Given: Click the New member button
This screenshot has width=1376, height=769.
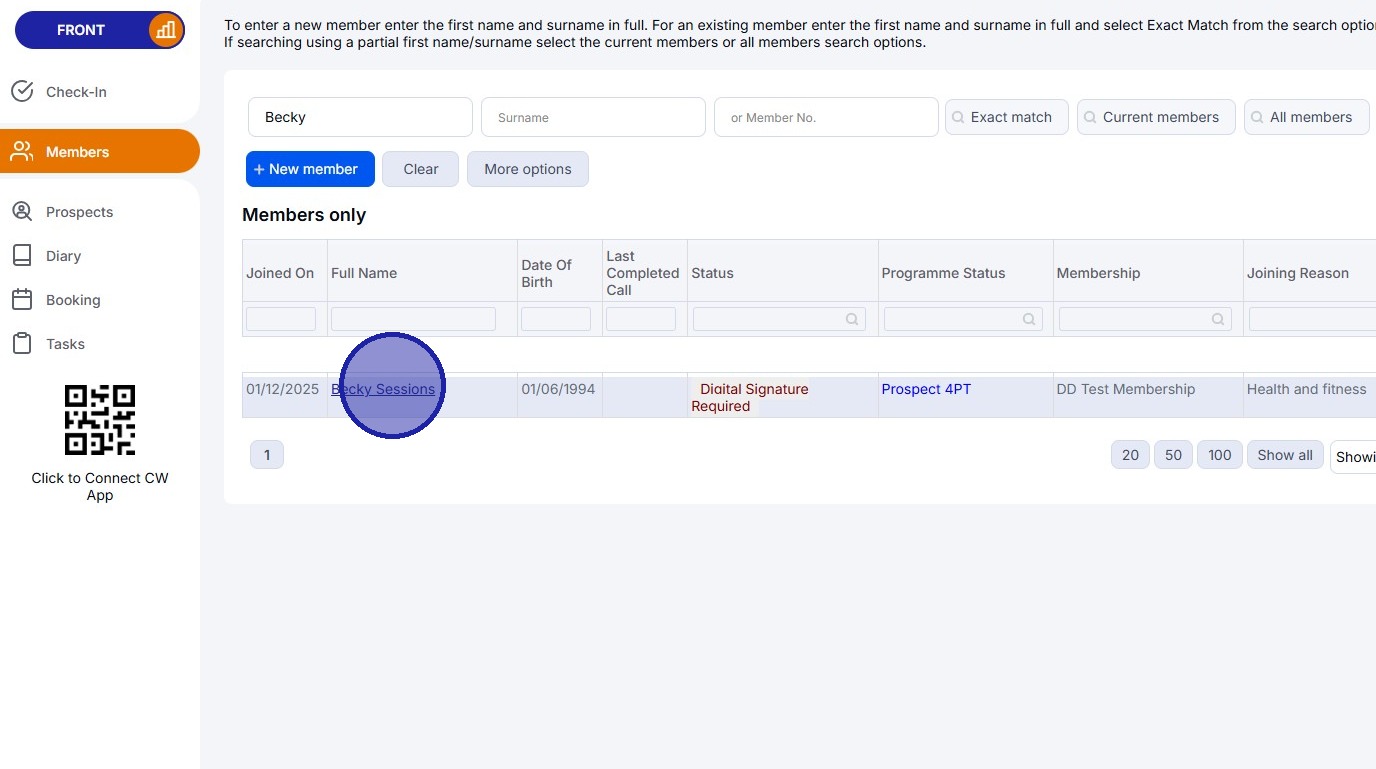Looking at the screenshot, I should [309, 169].
